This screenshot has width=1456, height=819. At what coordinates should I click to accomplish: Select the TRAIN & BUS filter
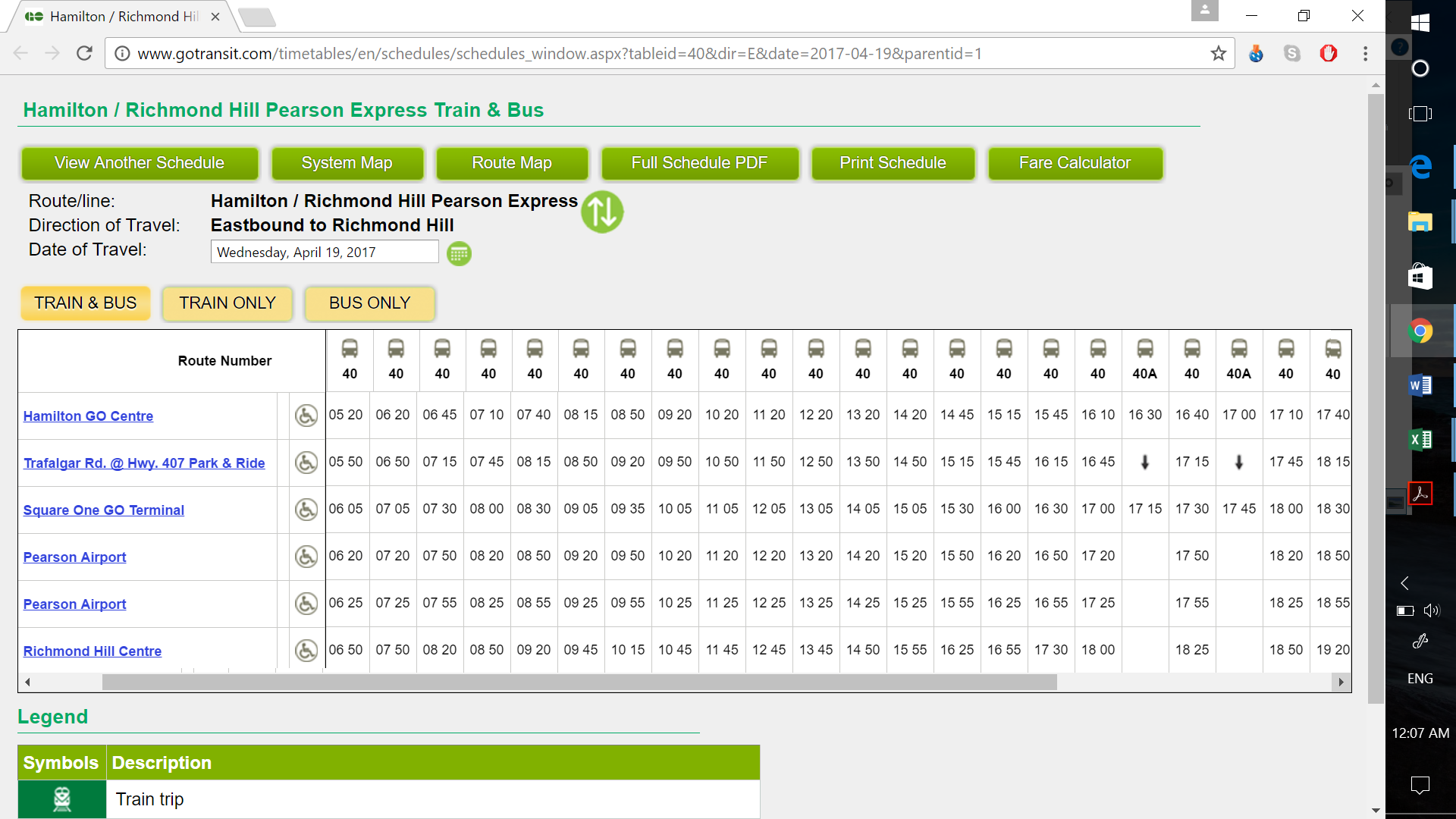coord(86,303)
